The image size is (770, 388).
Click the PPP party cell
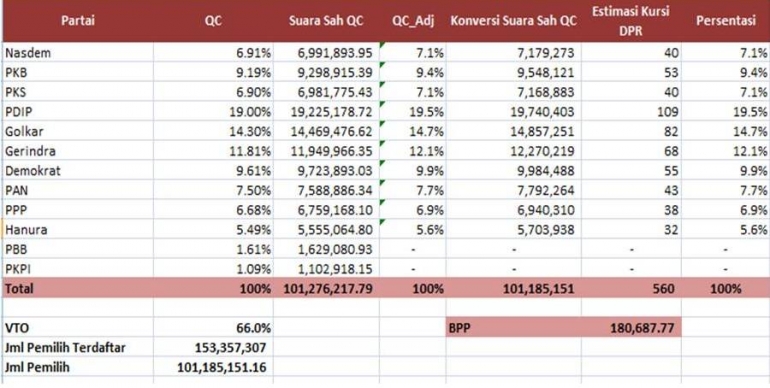pyautogui.click(x=78, y=210)
